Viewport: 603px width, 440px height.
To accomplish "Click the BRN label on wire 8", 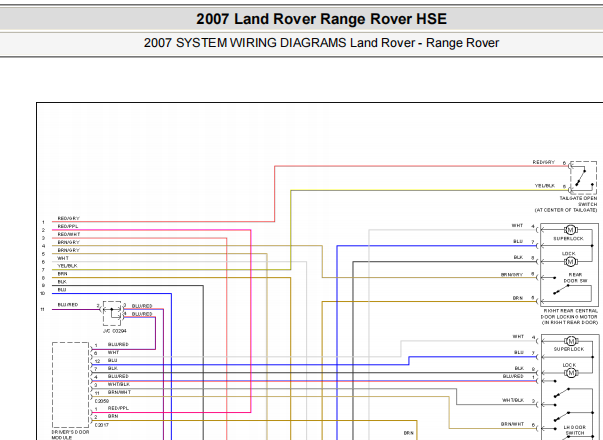I will point(62,274).
